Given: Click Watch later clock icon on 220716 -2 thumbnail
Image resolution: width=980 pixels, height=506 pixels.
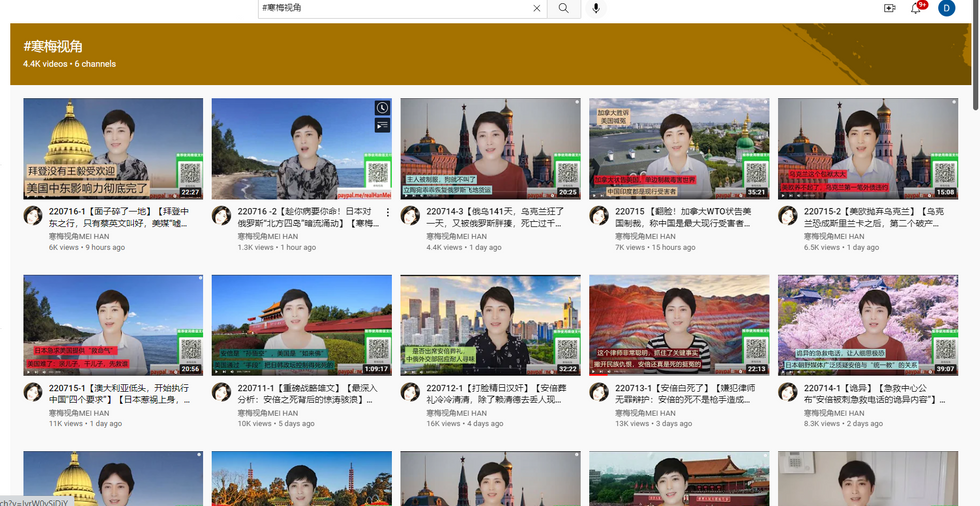Looking at the screenshot, I should coord(382,107).
